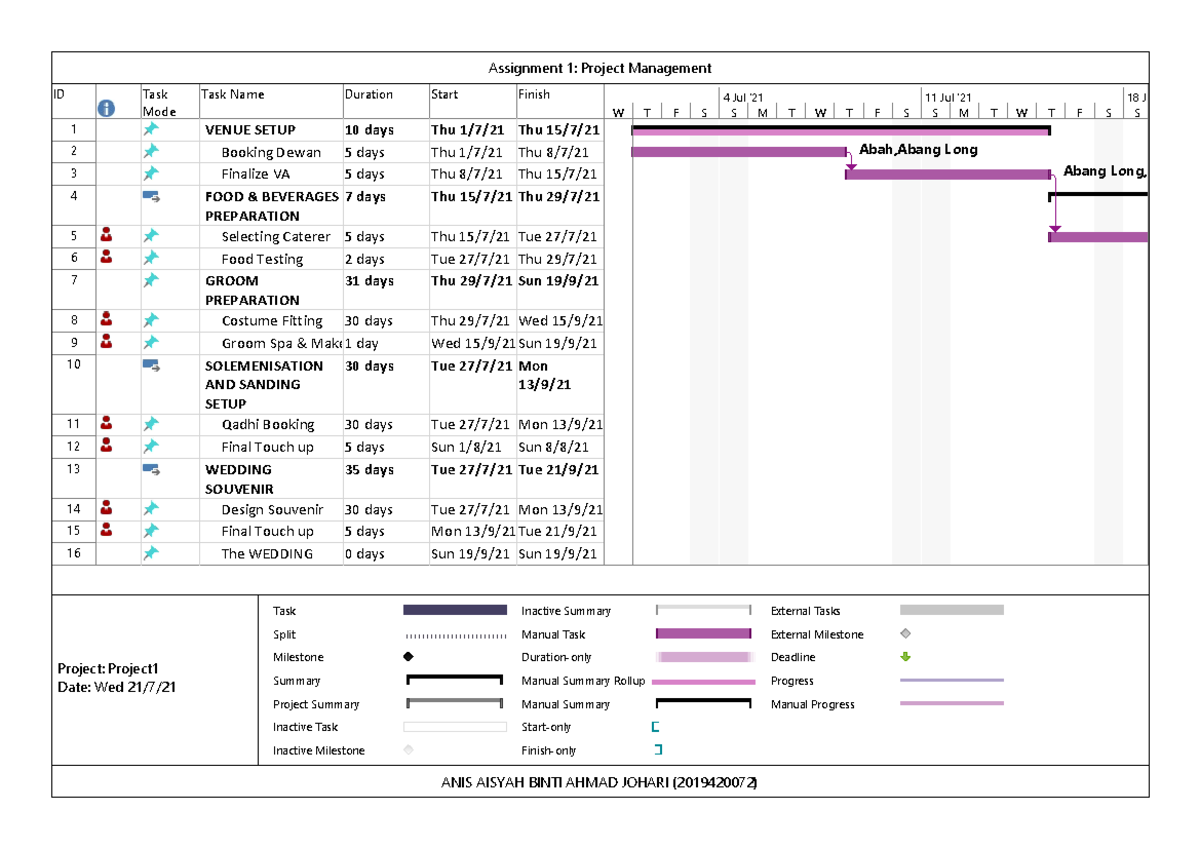The image size is (1200, 849).
Task: Click the Finalize VA Gantt bar
Action: [947, 174]
